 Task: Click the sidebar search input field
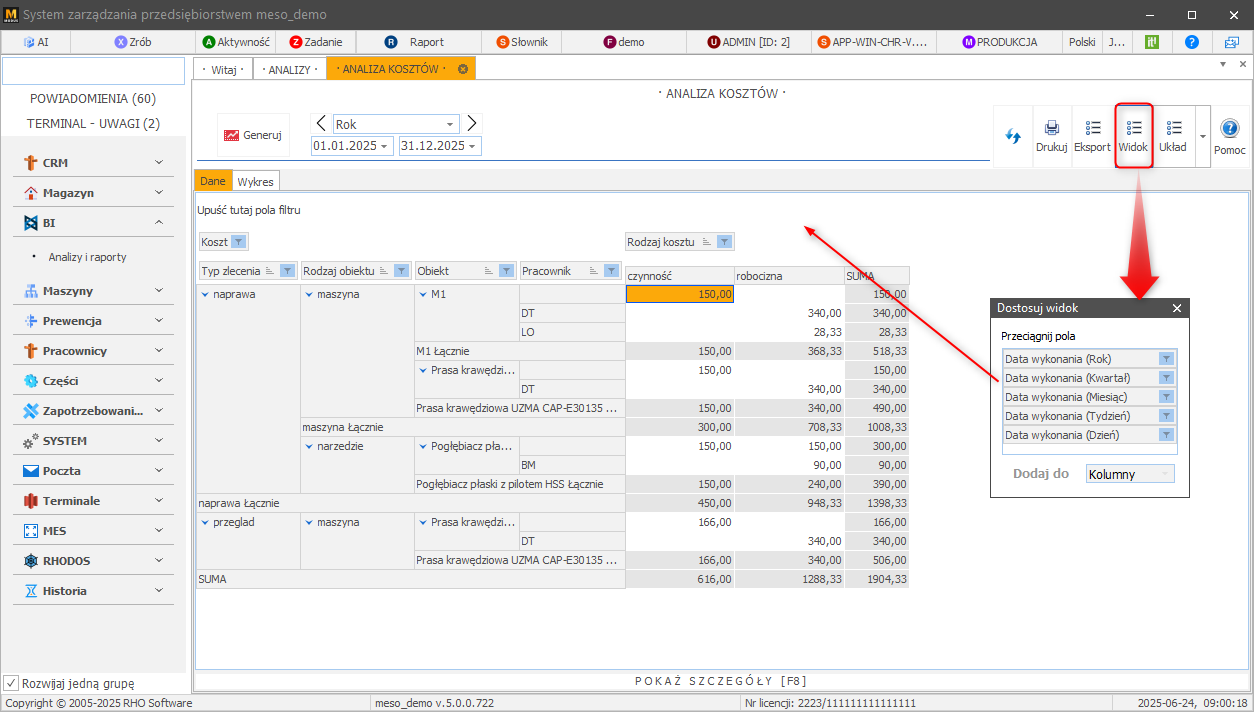point(93,71)
